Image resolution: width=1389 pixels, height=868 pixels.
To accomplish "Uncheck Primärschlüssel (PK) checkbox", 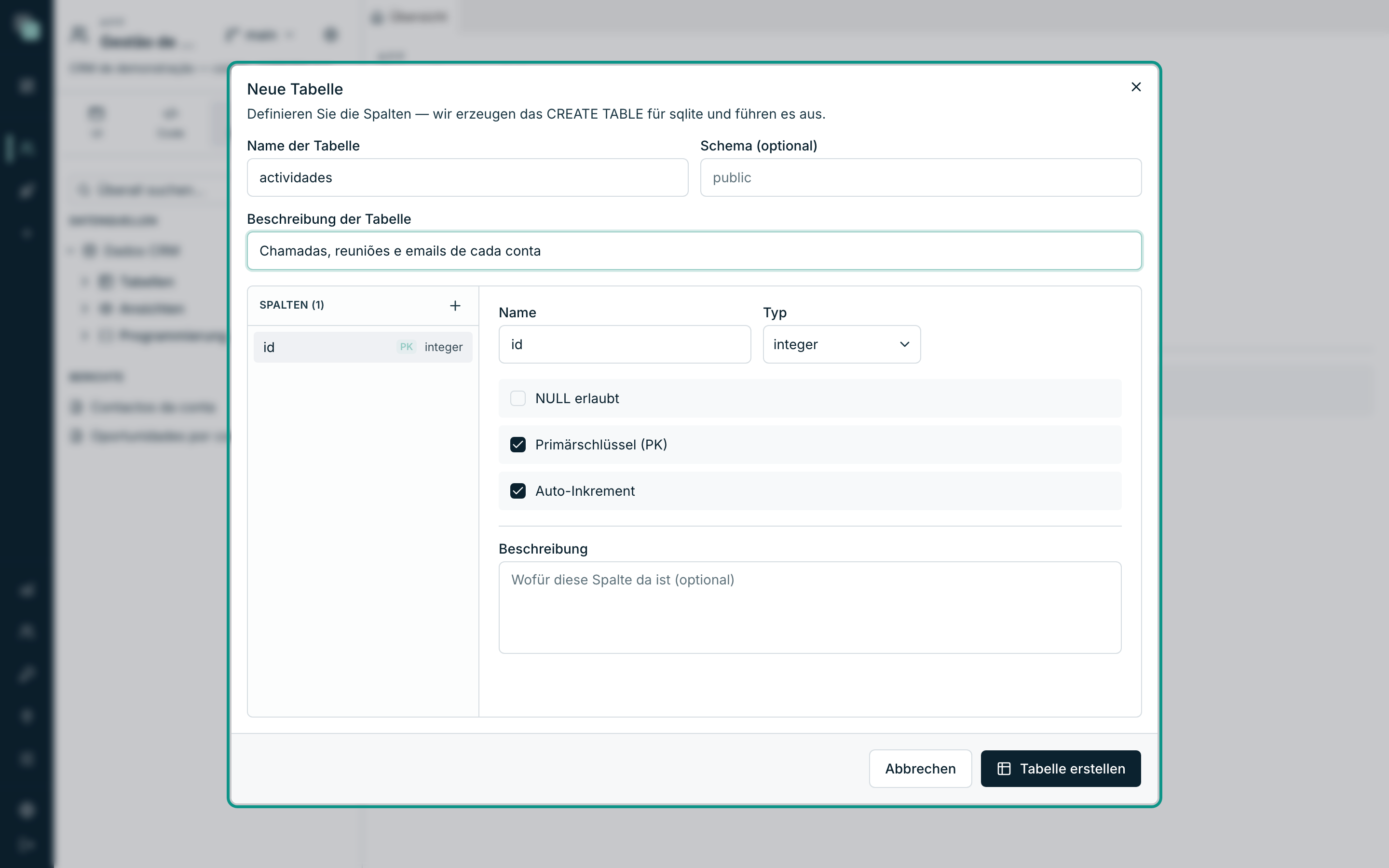I will coord(517,445).
